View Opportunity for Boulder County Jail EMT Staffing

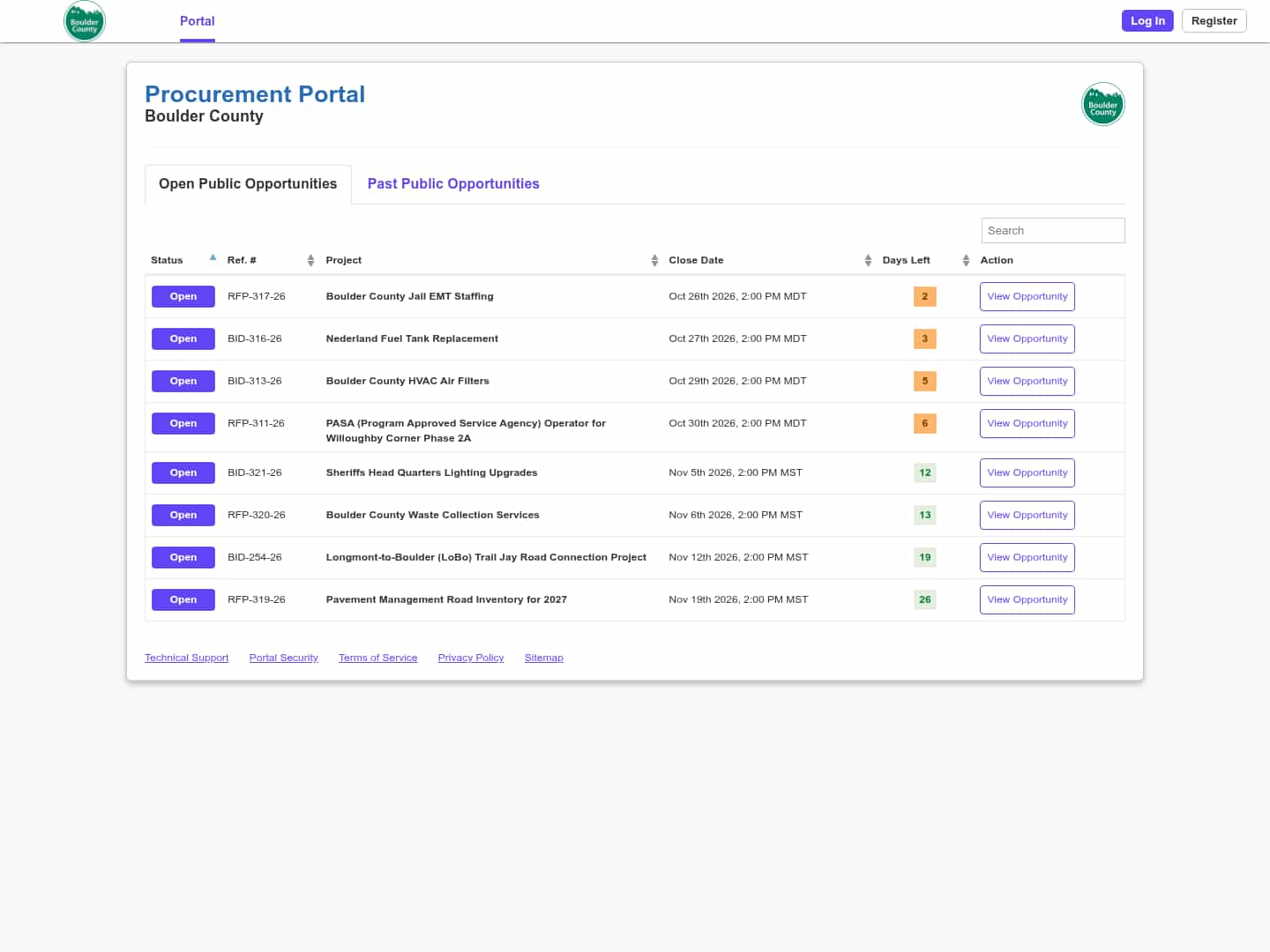(x=1027, y=296)
